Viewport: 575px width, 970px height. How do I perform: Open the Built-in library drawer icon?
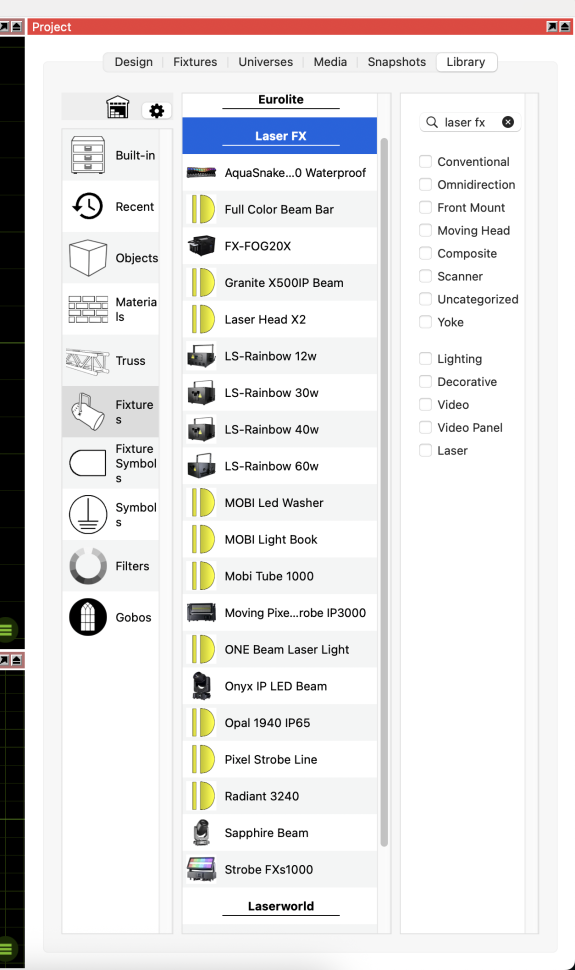pos(87,155)
